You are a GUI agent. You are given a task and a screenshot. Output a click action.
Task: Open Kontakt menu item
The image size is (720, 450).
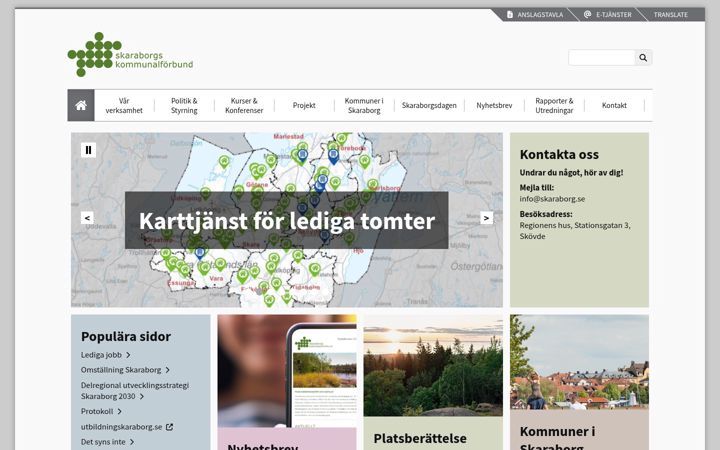(x=614, y=106)
